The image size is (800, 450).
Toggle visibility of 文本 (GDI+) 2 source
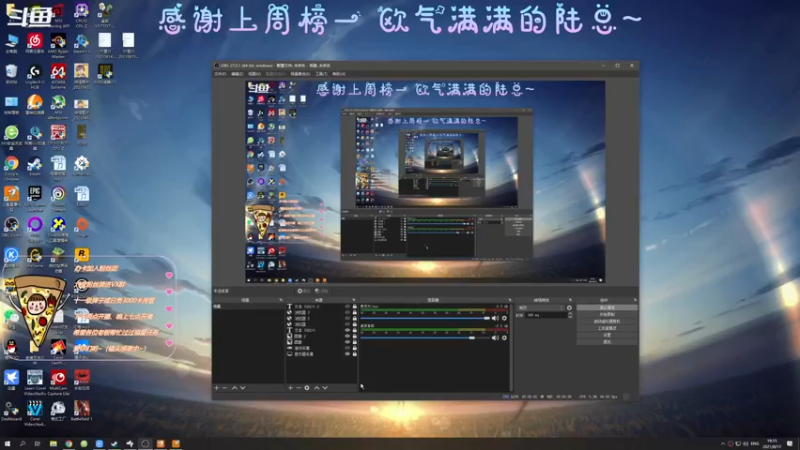pyautogui.click(x=347, y=307)
